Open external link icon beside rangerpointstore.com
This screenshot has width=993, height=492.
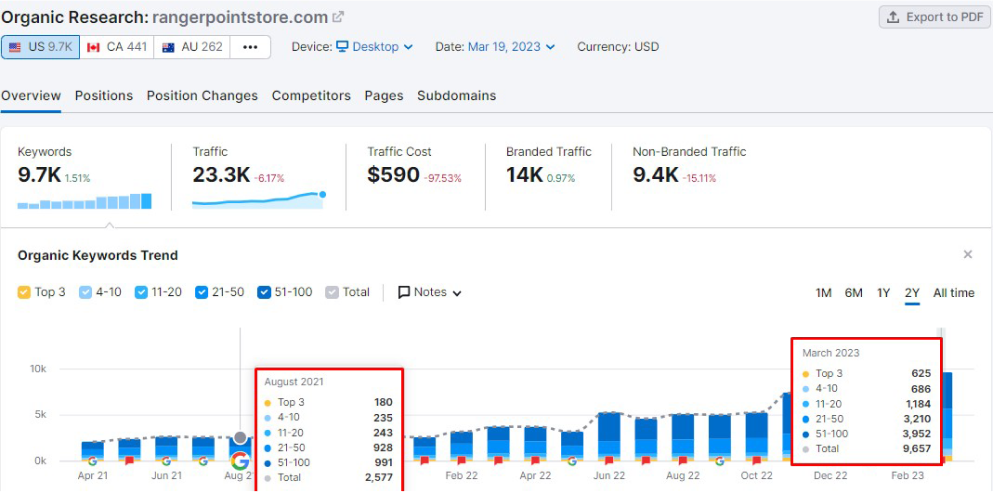coord(339,17)
